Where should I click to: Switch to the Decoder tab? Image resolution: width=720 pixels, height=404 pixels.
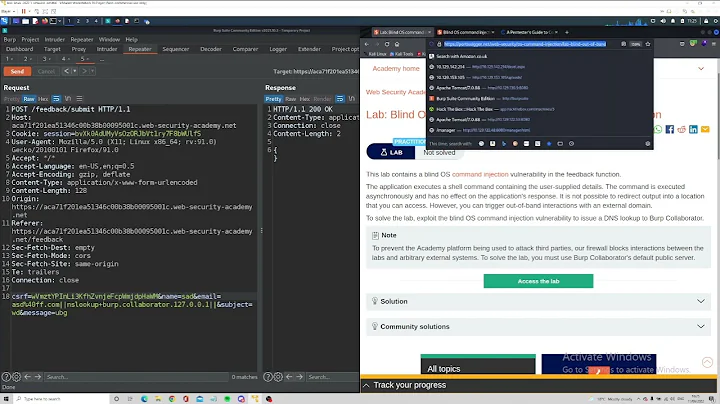coord(211,49)
